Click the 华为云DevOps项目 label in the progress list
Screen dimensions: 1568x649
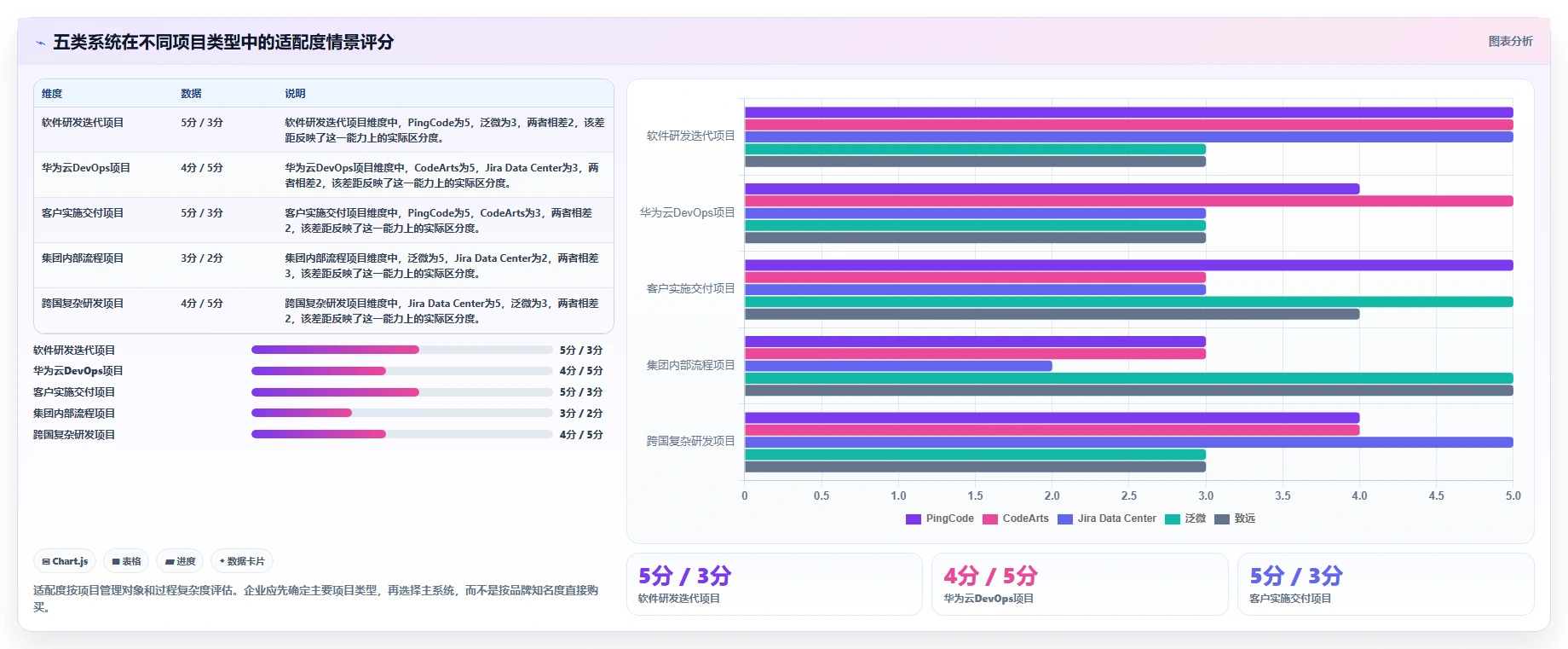78,371
